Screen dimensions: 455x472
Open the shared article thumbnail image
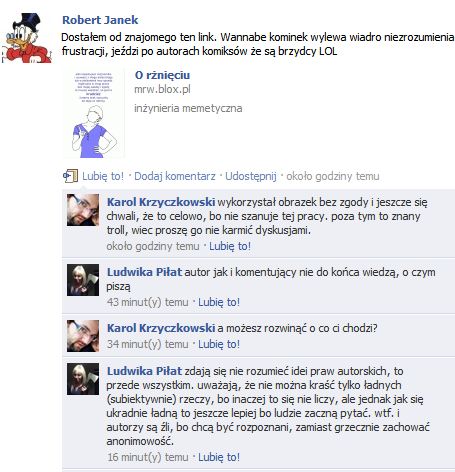[x=93, y=113]
